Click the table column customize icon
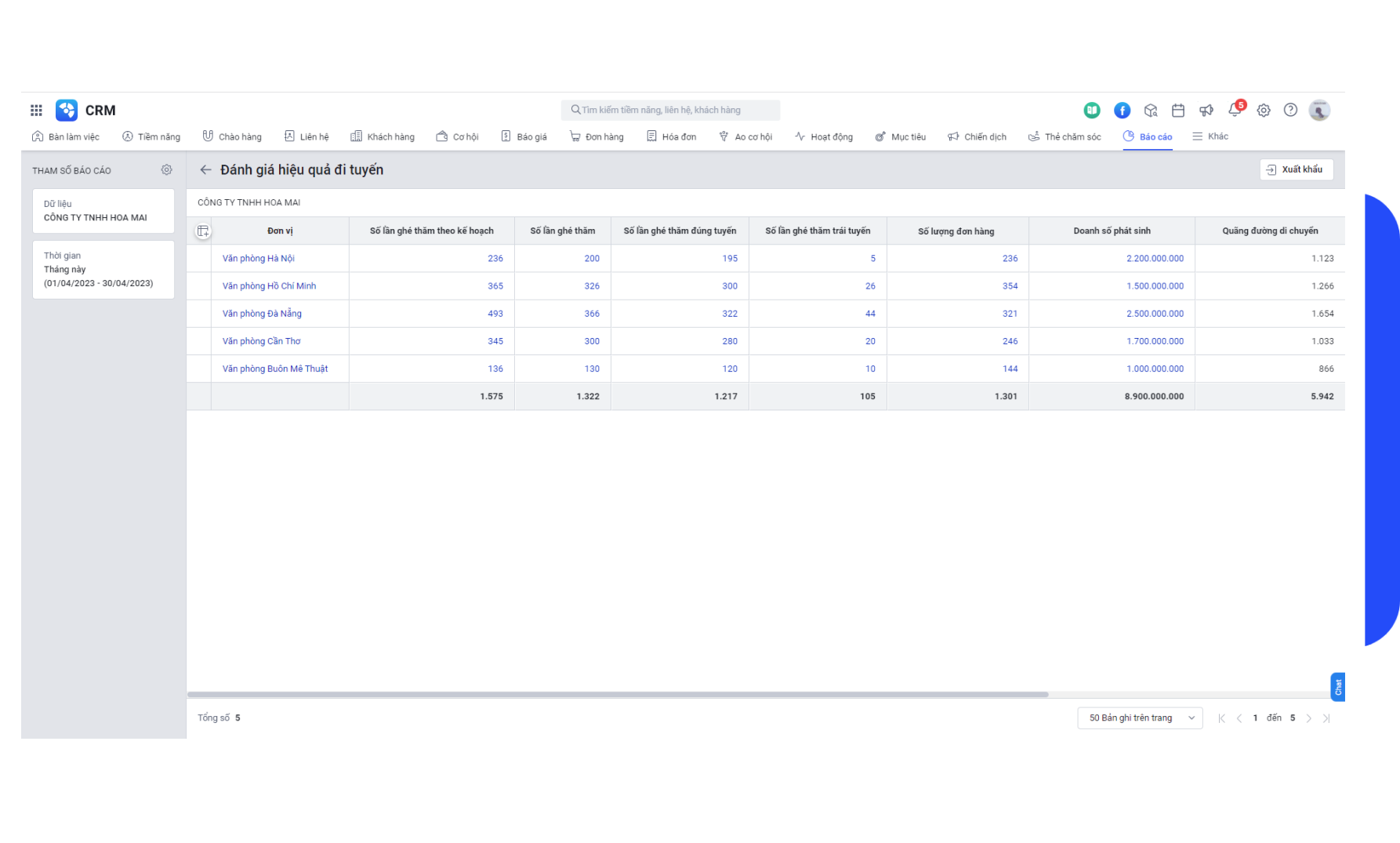 (203, 231)
